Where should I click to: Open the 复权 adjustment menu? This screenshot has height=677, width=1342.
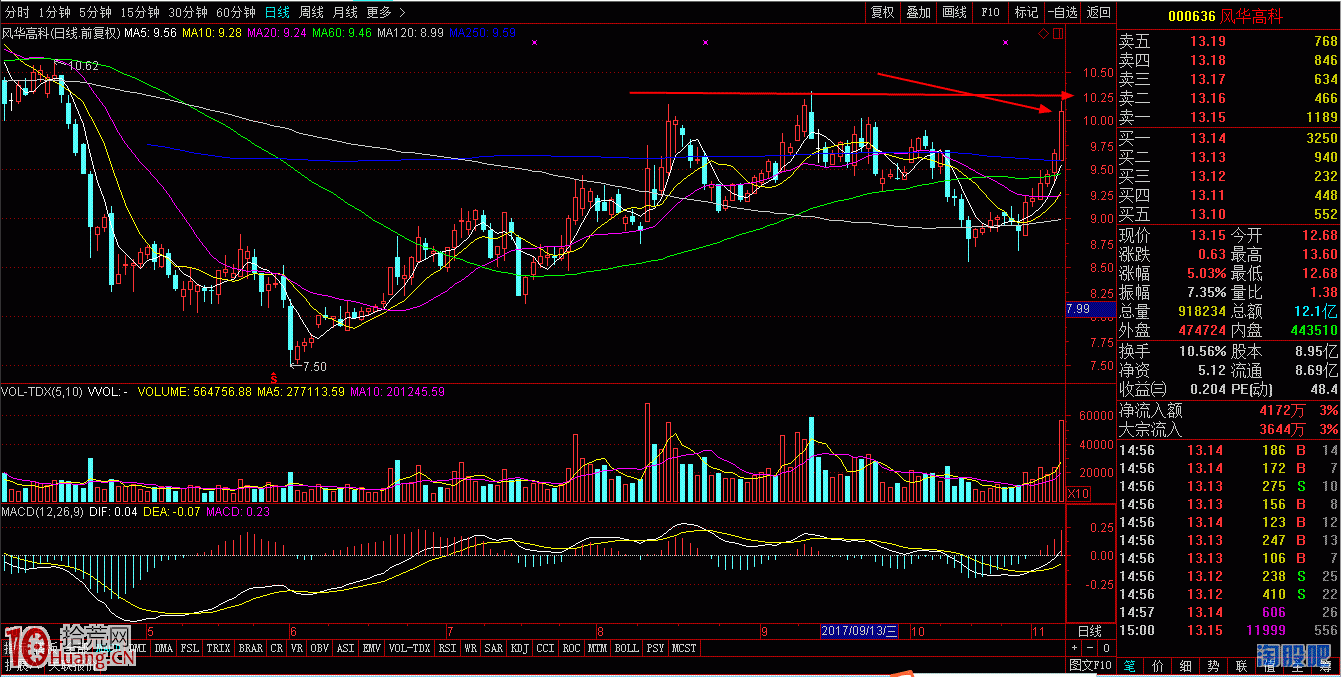[x=882, y=12]
